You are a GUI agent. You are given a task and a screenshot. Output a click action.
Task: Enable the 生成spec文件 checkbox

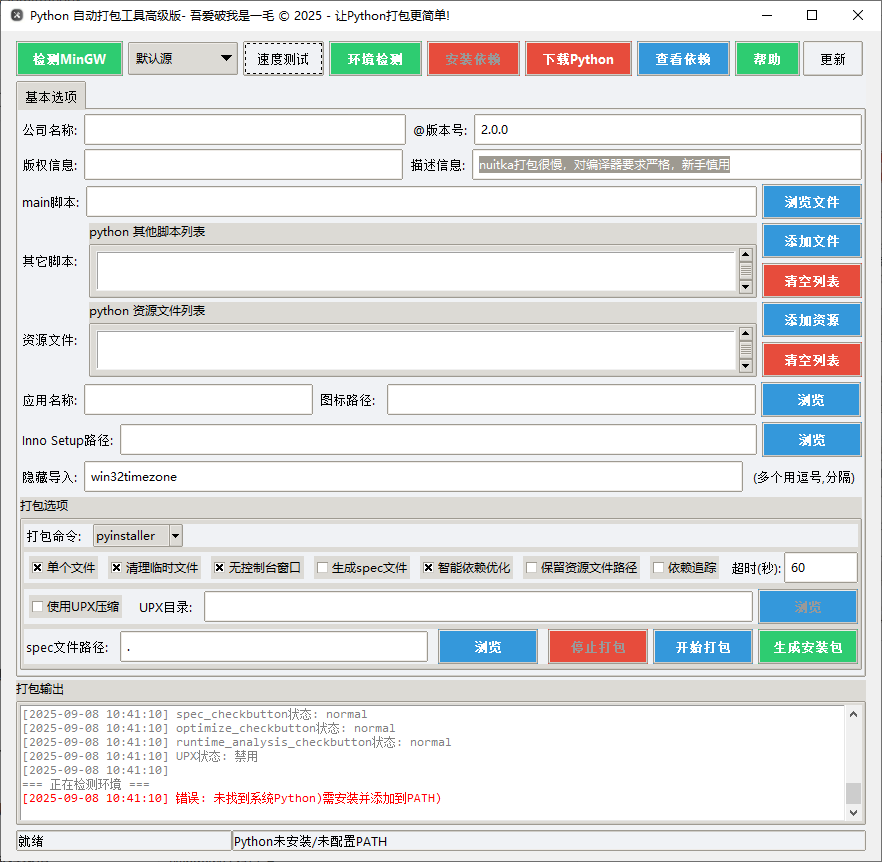322,568
